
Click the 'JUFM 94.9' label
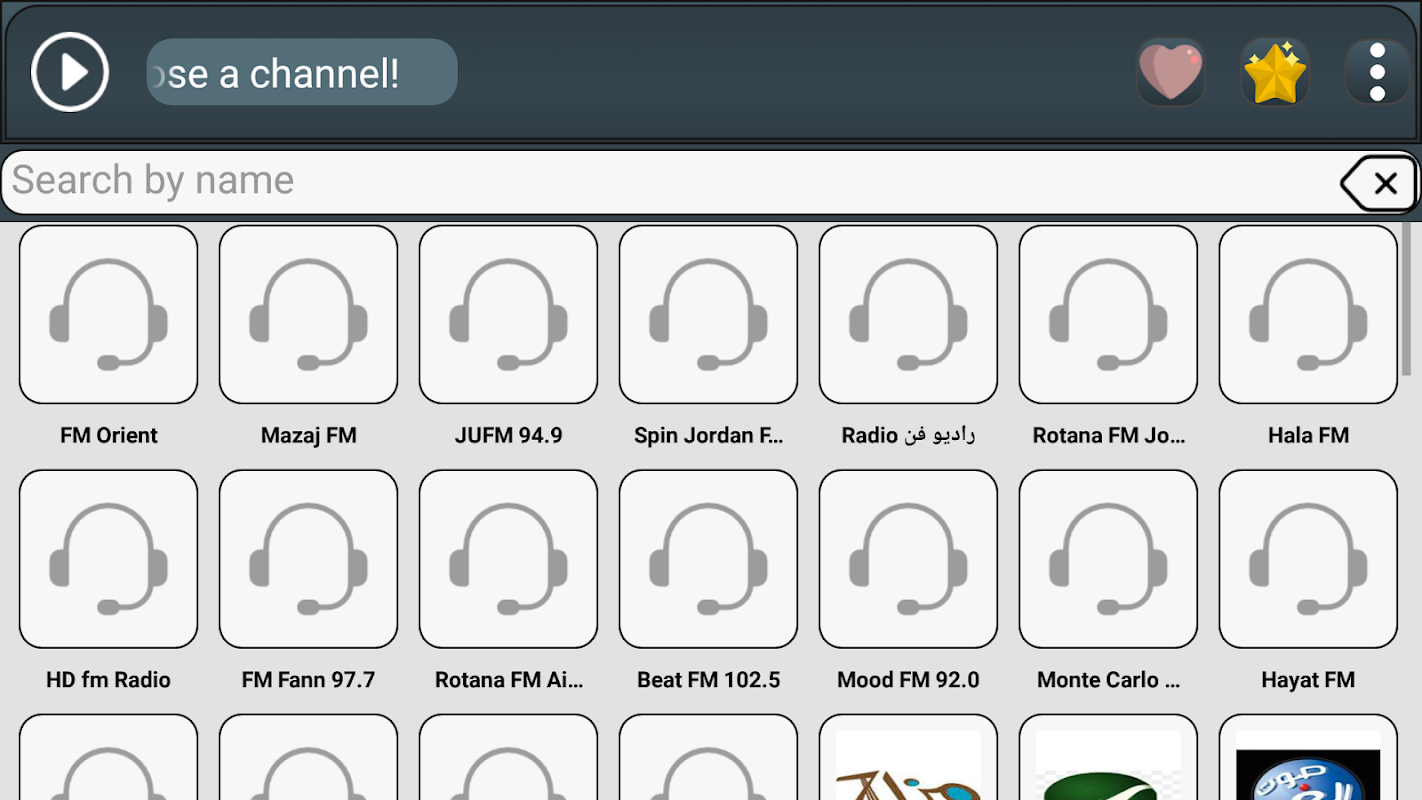pyautogui.click(x=508, y=435)
